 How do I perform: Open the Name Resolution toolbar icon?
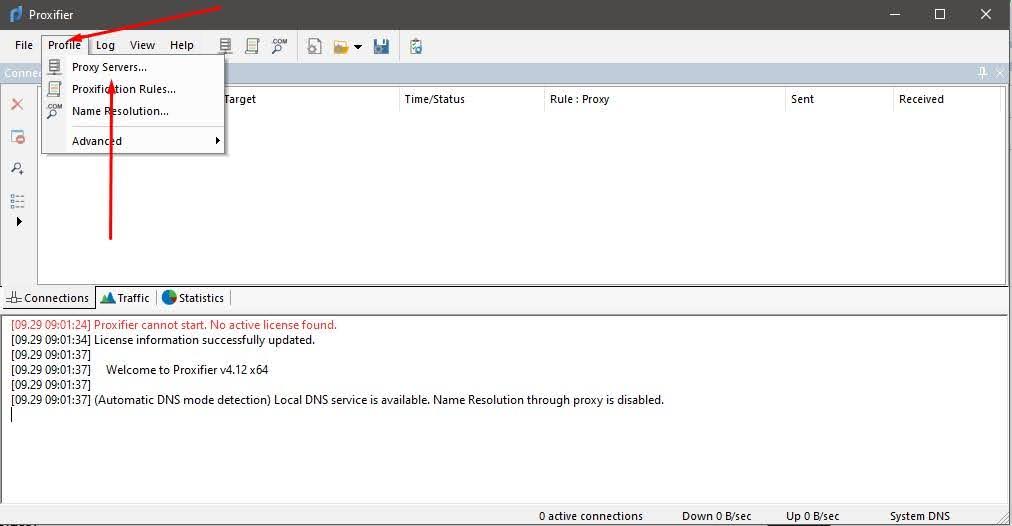[279, 46]
